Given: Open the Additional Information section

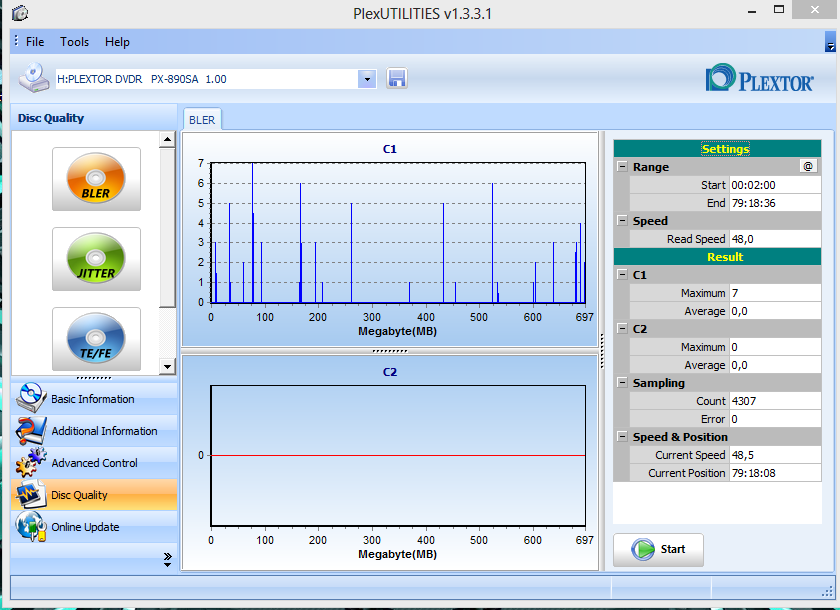Looking at the screenshot, I should click(94, 431).
